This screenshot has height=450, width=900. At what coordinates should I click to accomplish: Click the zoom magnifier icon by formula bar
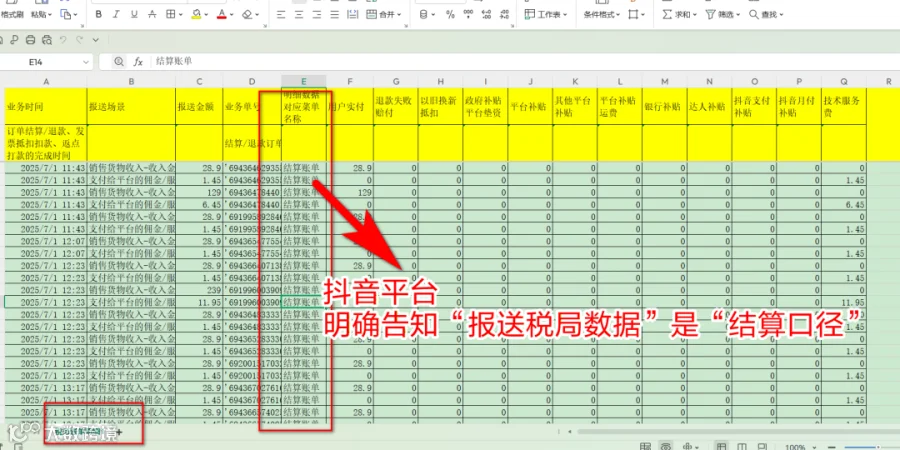(x=119, y=61)
